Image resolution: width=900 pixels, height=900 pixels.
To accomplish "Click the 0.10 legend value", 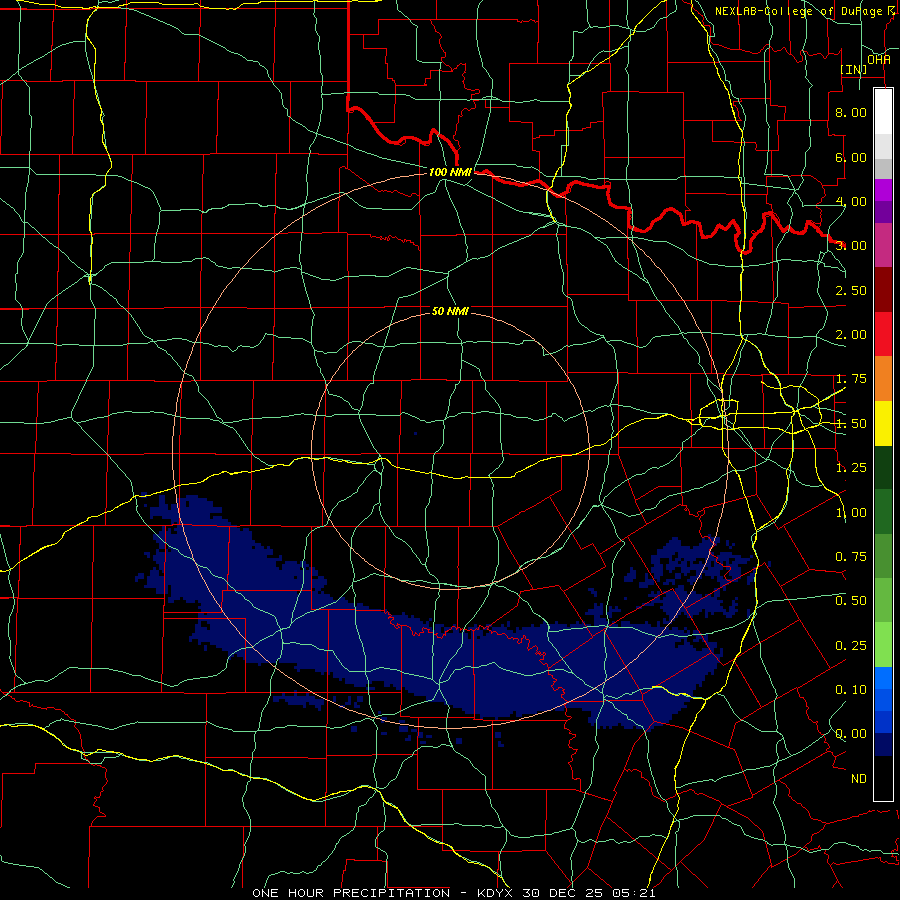I will (851, 690).
